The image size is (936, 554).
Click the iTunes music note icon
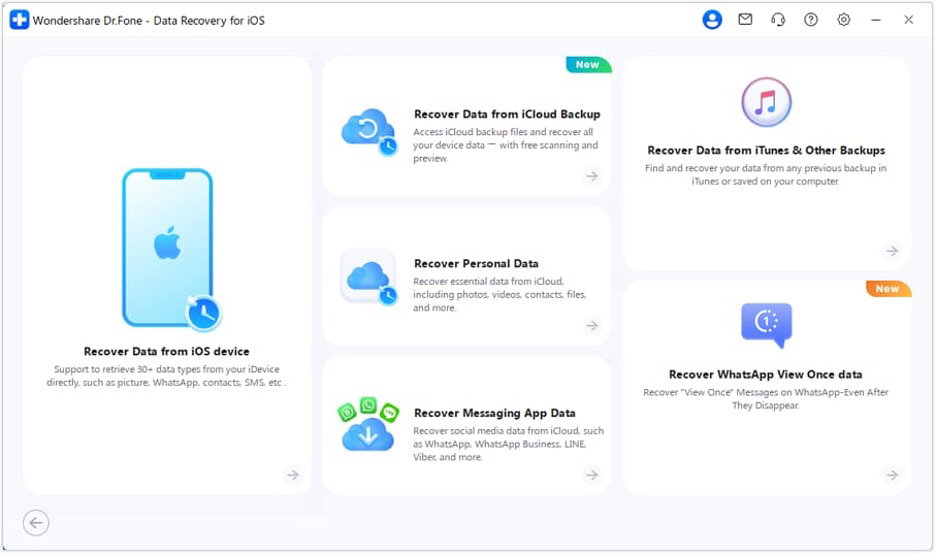click(766, 102)
